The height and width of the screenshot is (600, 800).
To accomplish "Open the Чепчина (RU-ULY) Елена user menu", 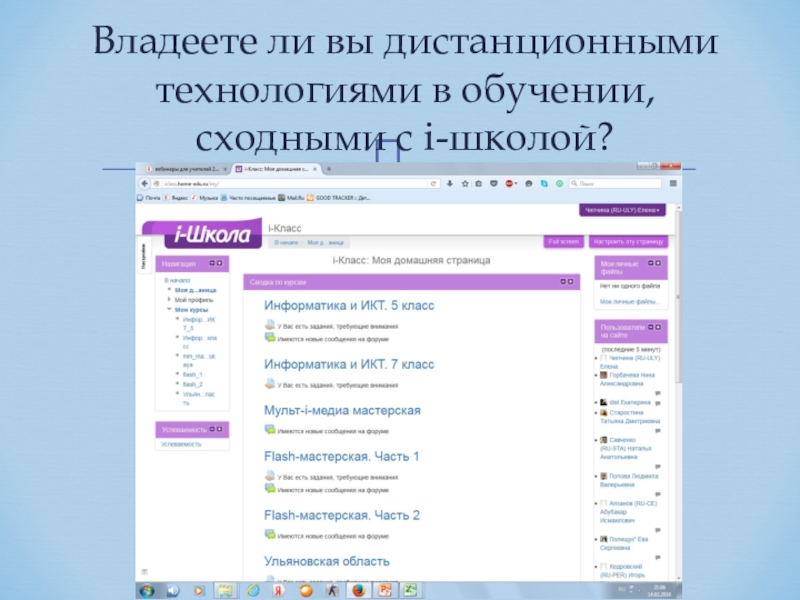I will pyautogui.click(x=622, y=210).
